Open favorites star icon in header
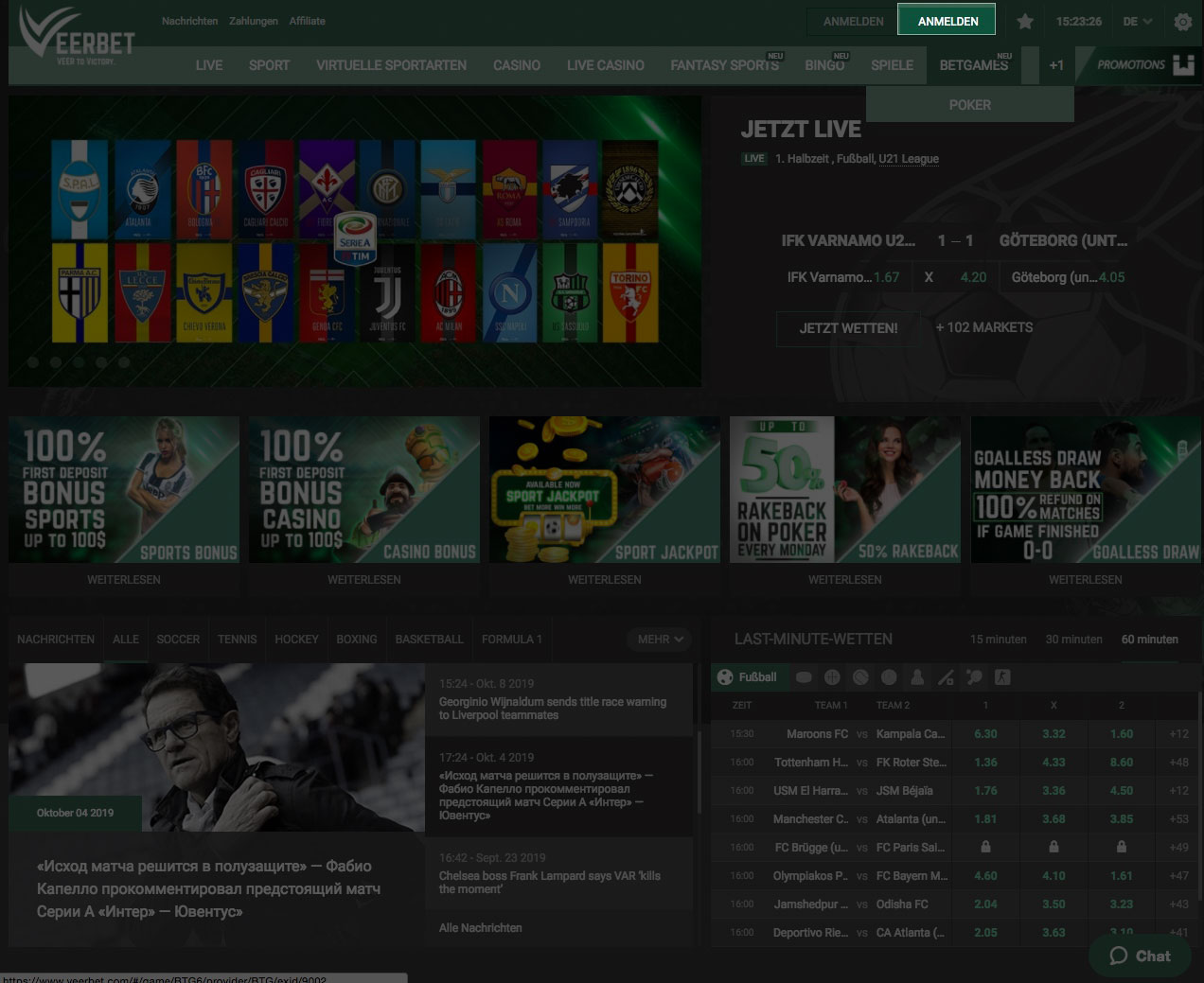1204x983 pixels. coord(1025,21)
